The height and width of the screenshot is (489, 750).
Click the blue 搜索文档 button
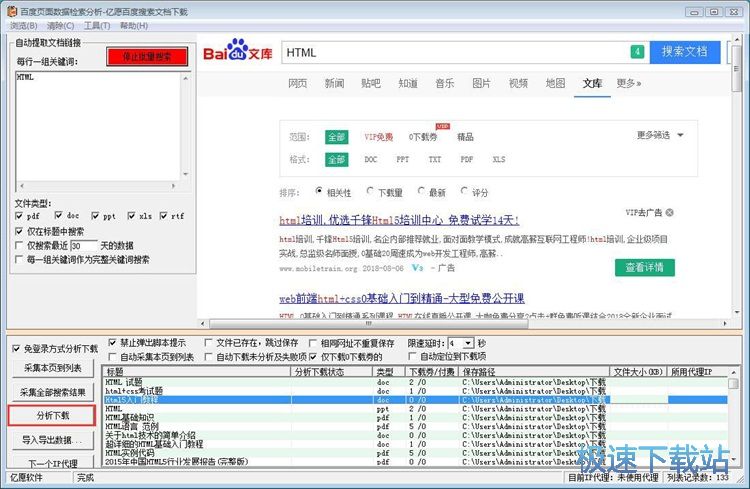[x=685, y=52]
